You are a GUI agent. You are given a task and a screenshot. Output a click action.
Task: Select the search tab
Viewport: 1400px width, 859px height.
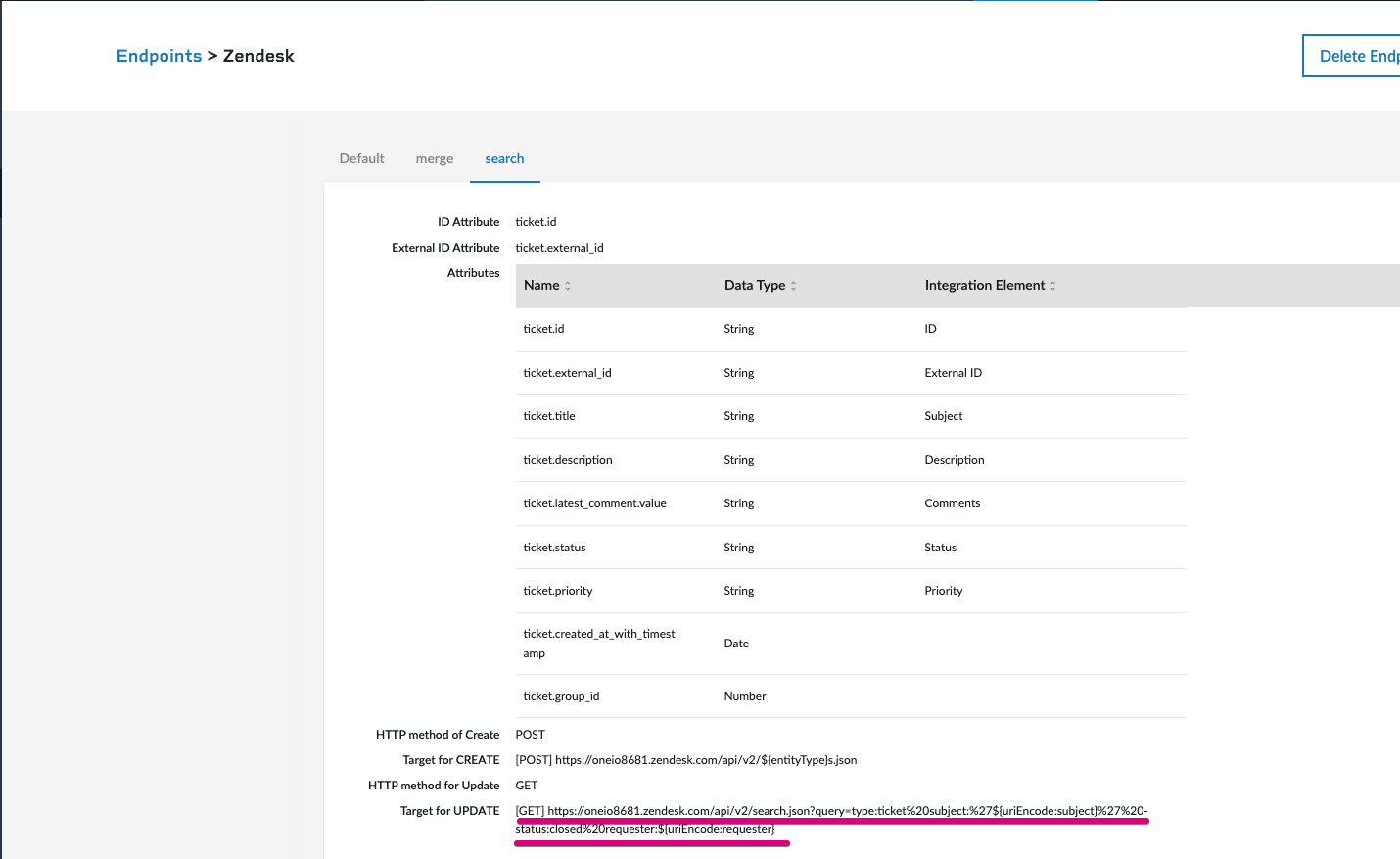point(504,158)
